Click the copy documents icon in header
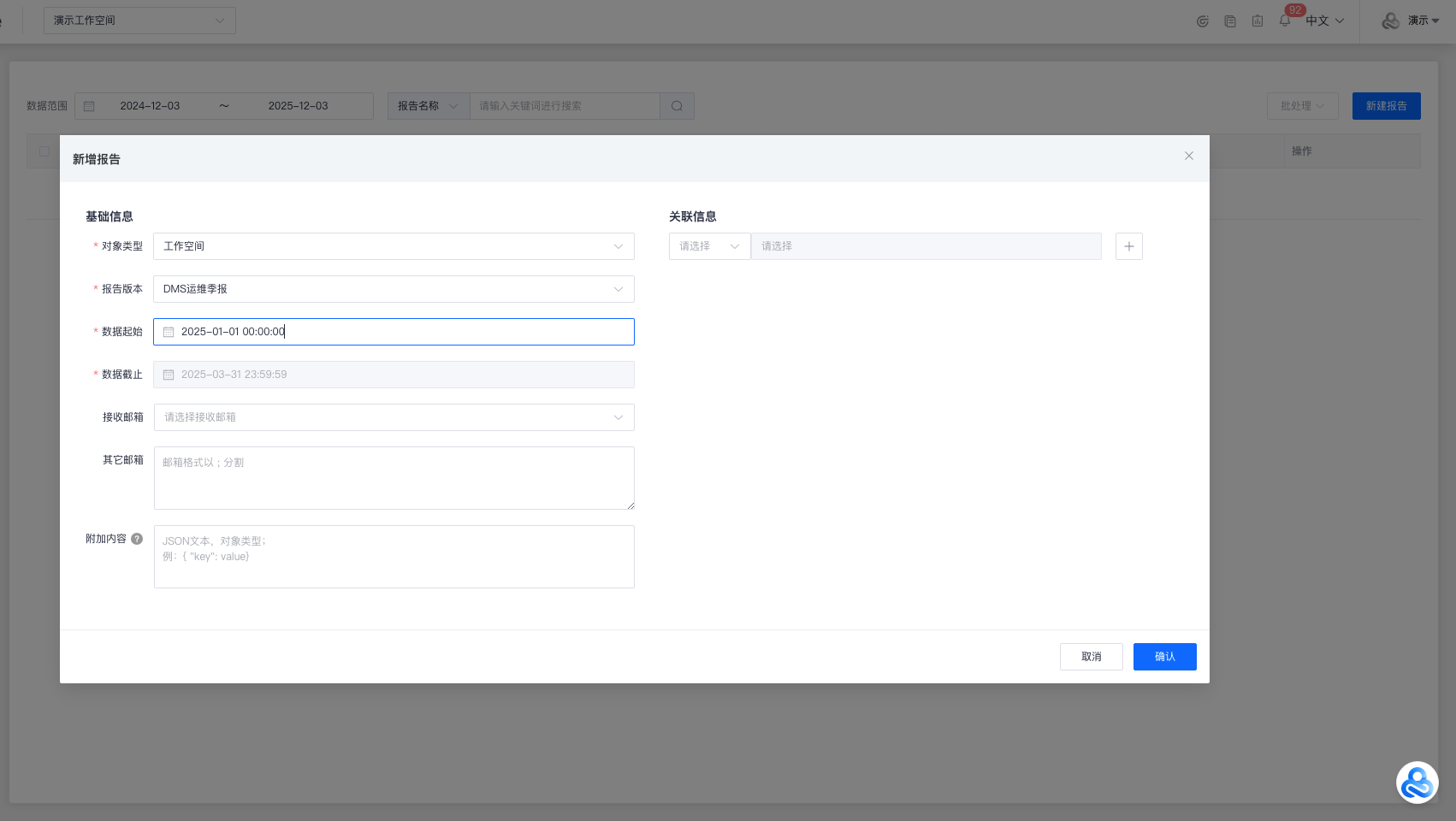The height and width of the screenshot is (821, 1456). point(1230,21)
